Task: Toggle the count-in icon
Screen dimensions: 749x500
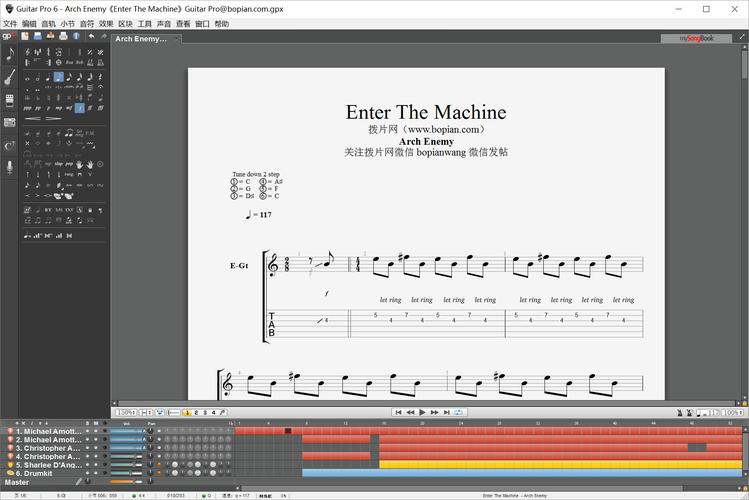Action: [689, 413]
